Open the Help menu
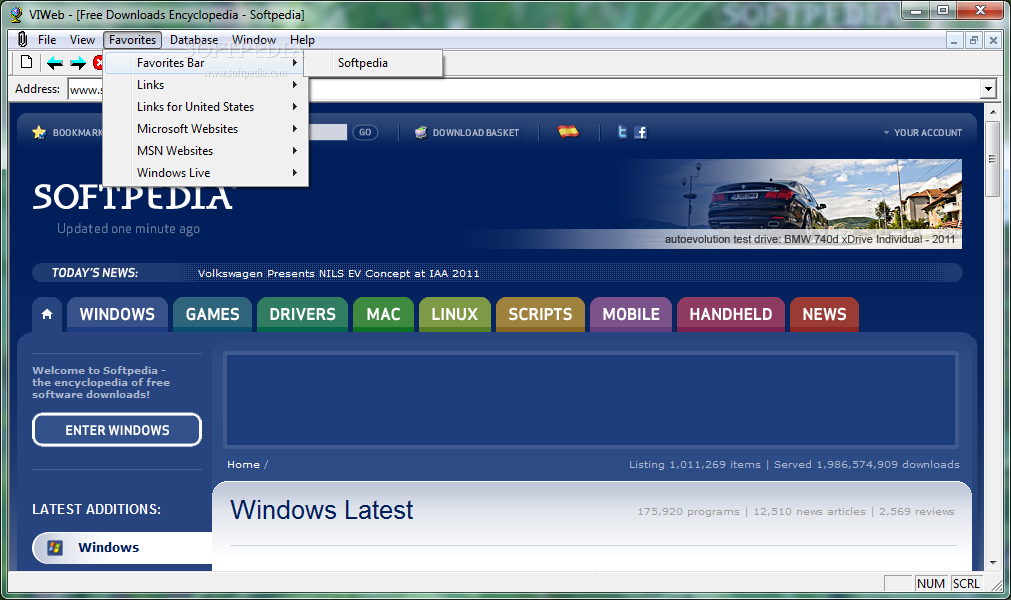The width and height of the screenshot is (1011, 600). pos(302,39)
